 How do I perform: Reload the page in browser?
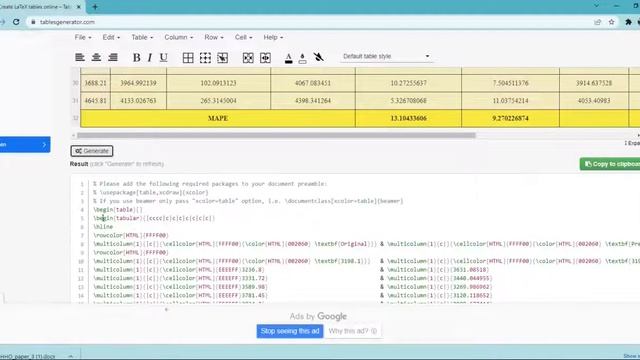[16, 22]
